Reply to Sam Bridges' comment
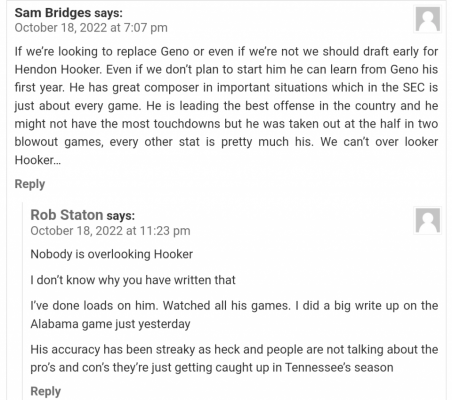The image size is (452, 400). [x=30, y=184]
